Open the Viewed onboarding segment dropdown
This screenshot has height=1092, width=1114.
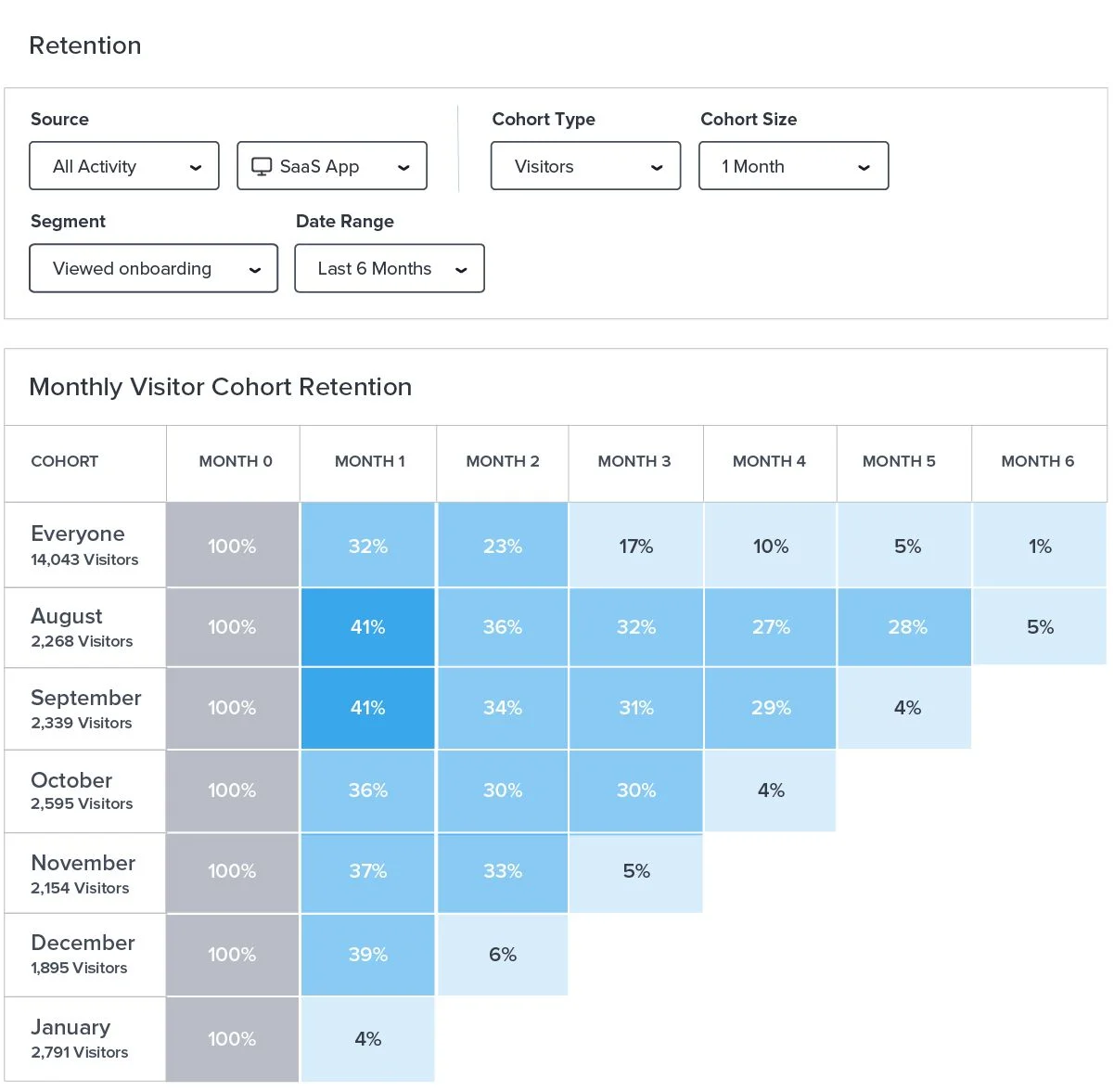click(153, 268)
